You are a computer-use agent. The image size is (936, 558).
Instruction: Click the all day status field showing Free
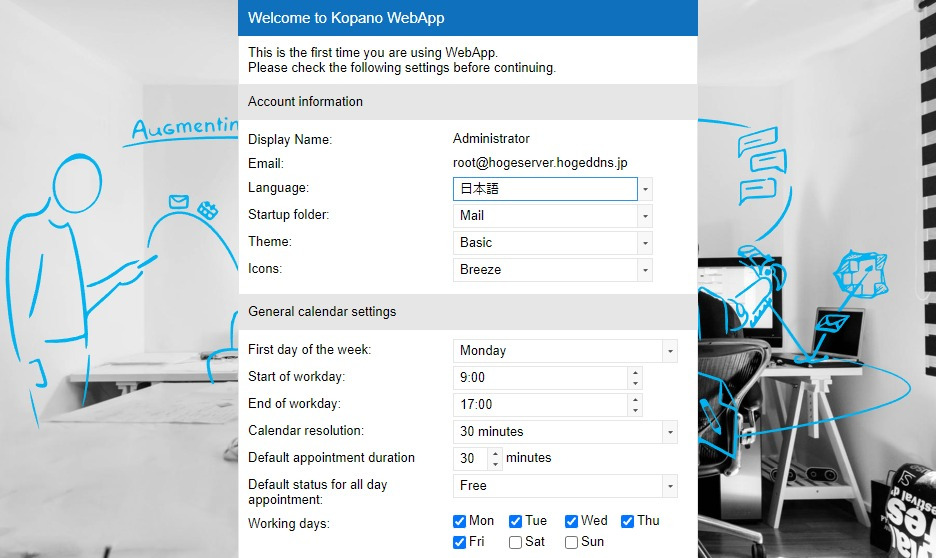[558, 486]
